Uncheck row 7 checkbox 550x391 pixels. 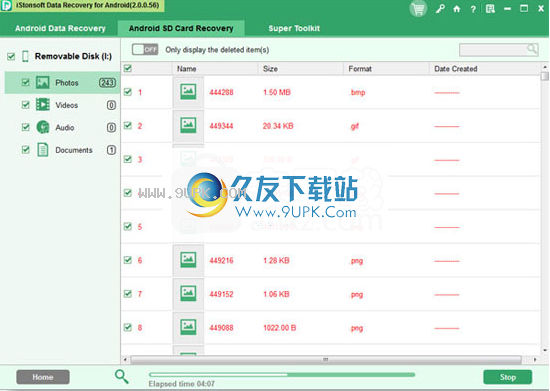(x=128, y=294)
